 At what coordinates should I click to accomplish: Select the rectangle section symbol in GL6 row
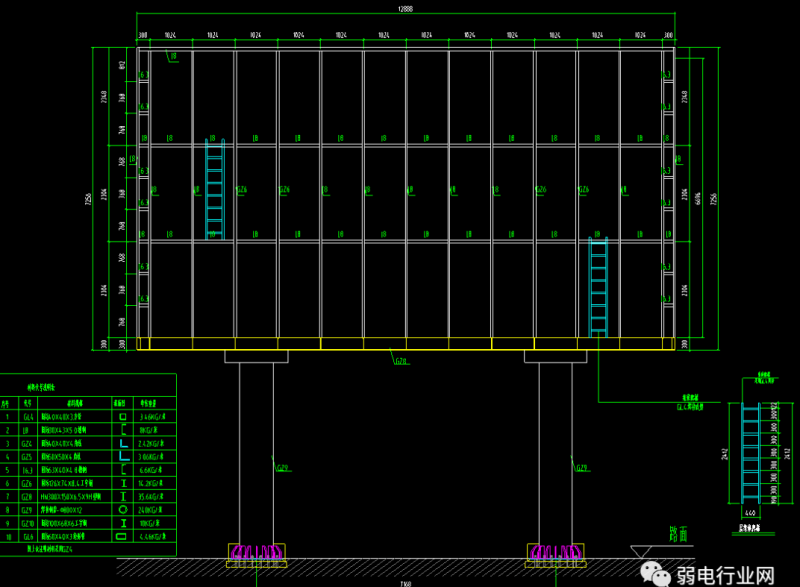(122, 536)
